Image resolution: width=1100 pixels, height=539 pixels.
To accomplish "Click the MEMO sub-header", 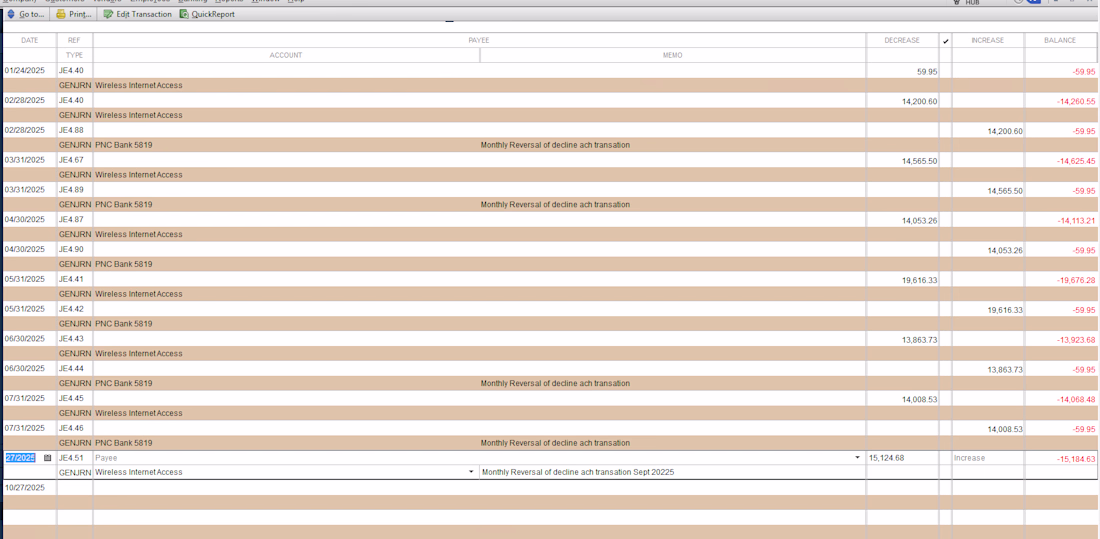I will [x=672, y=55].
